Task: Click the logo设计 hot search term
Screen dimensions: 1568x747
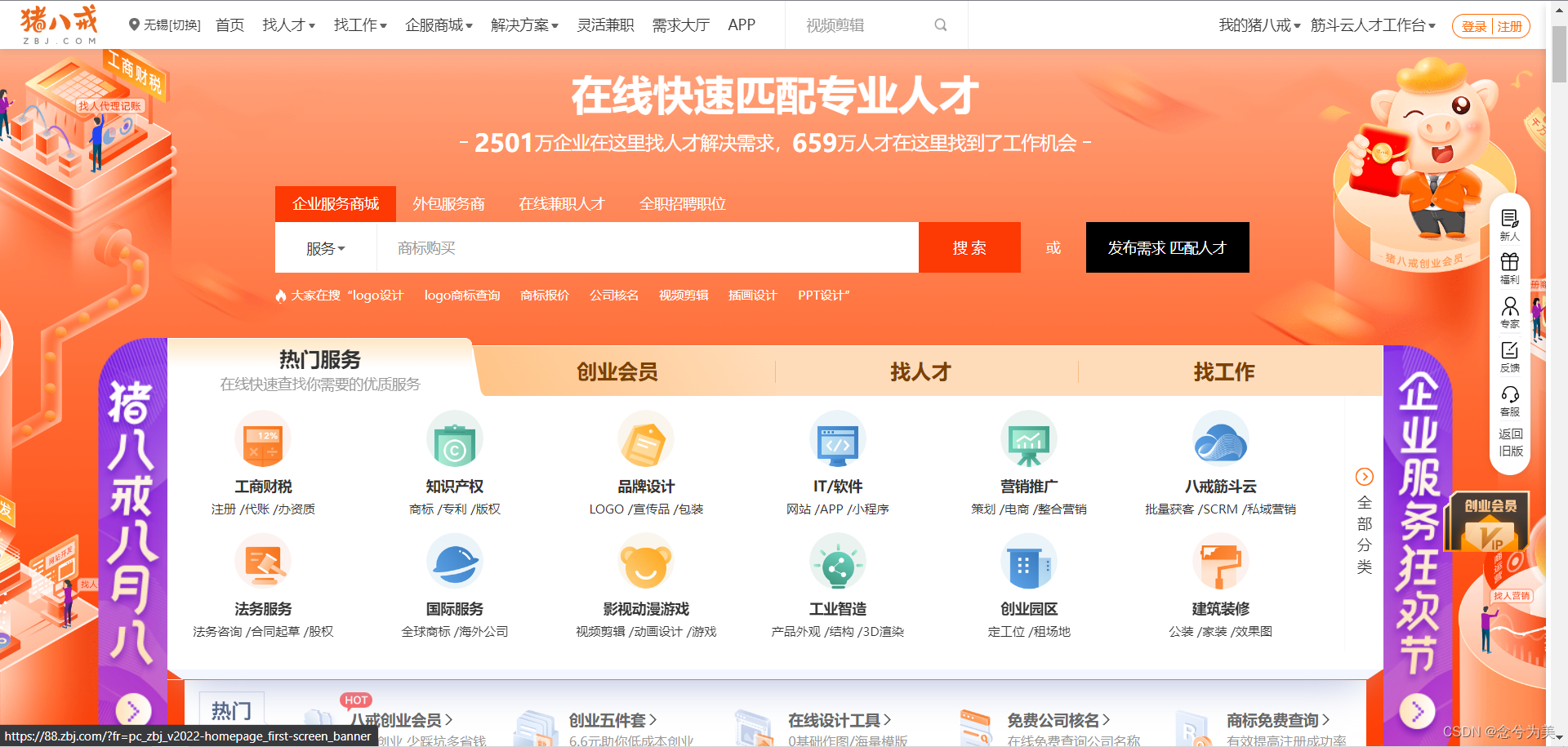Action: [378, 296]
